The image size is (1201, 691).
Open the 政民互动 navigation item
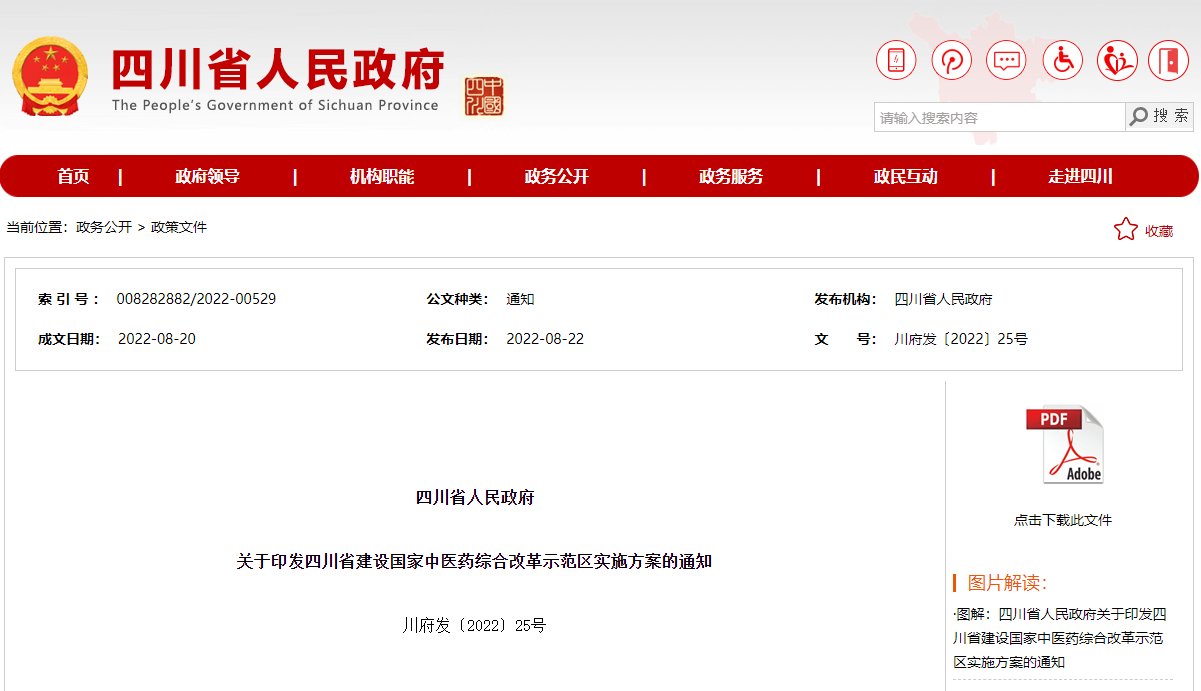coord(906,177)
